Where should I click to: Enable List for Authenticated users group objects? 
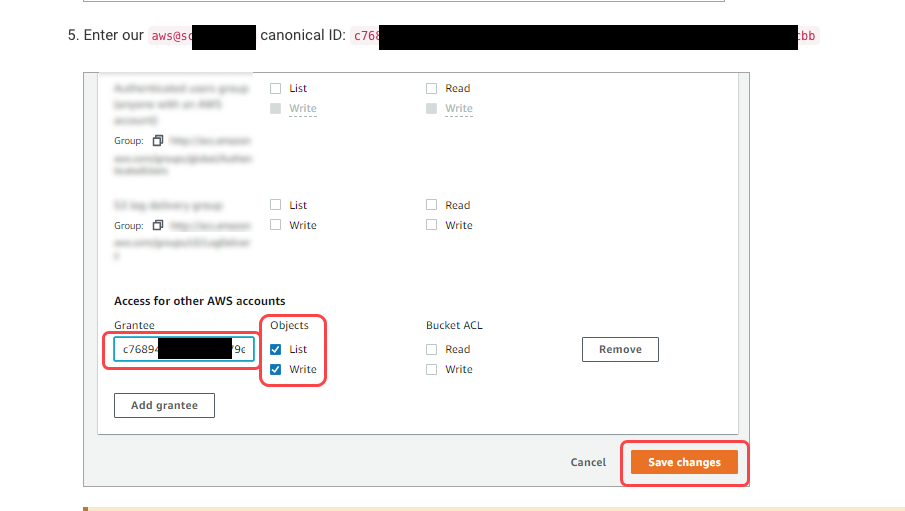tap(275, 88)
